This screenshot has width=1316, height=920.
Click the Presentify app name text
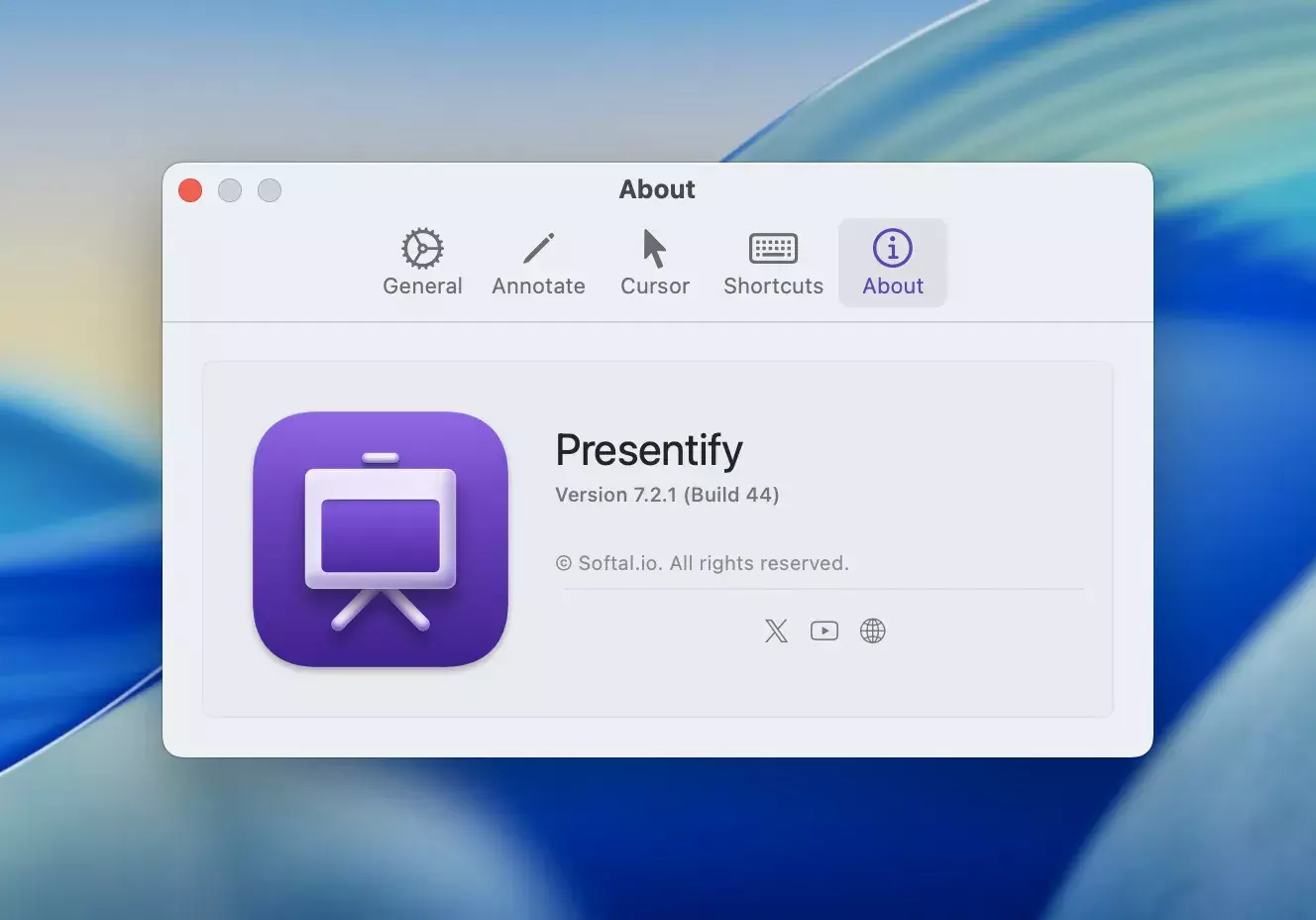(x=649, y=450)
